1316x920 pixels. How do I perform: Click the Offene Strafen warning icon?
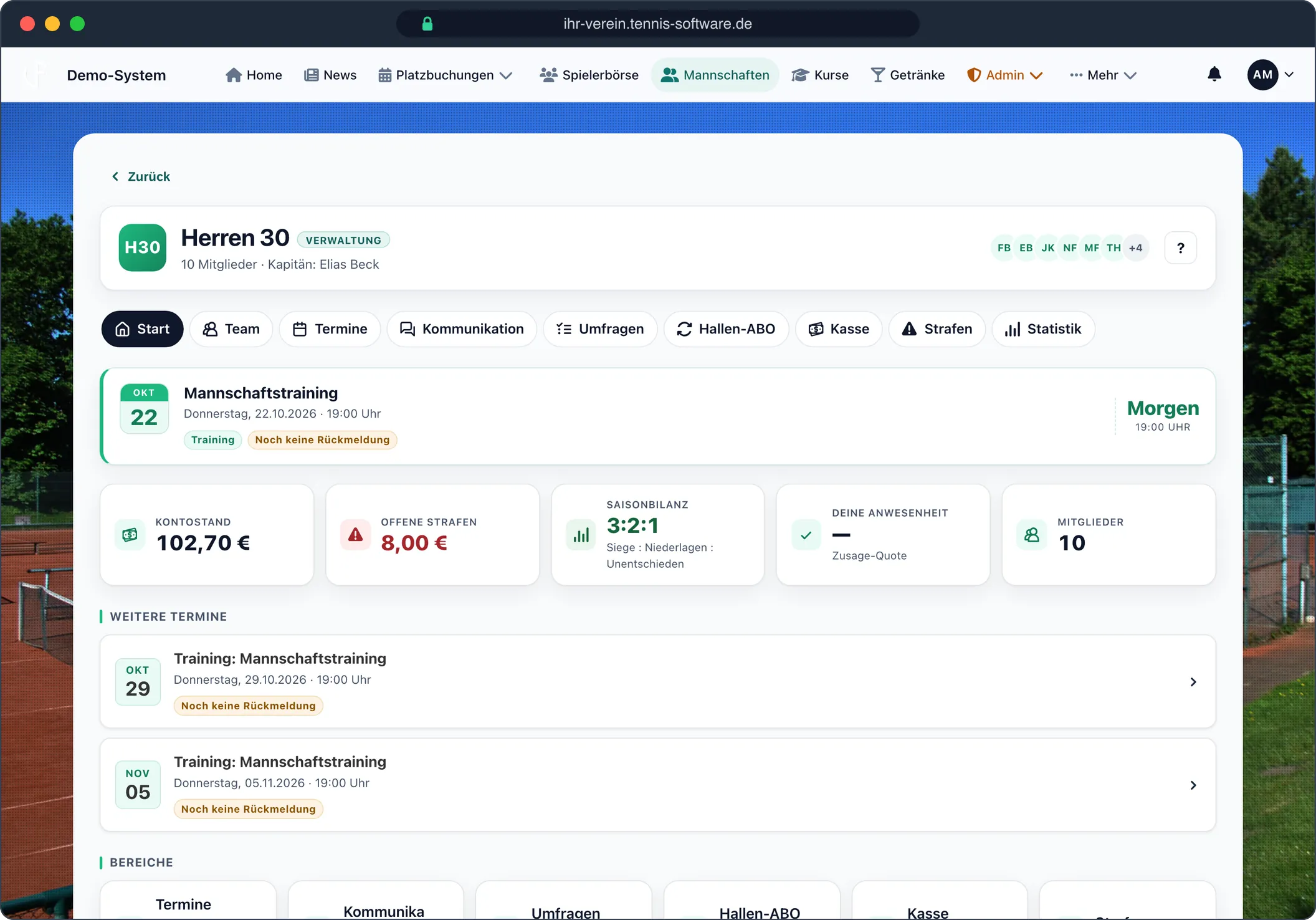355,535
